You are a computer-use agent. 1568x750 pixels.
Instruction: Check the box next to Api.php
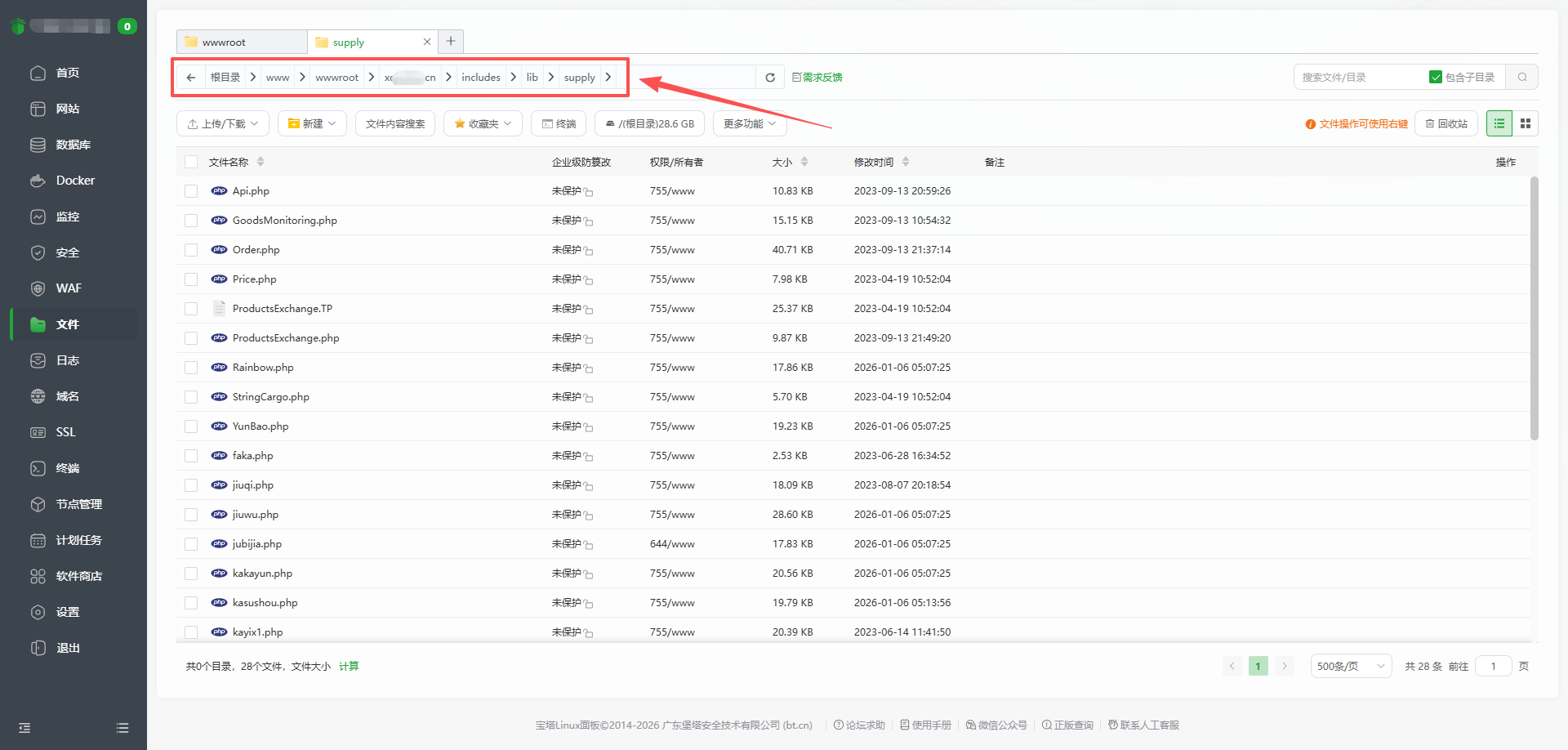(x=191, y=191)
